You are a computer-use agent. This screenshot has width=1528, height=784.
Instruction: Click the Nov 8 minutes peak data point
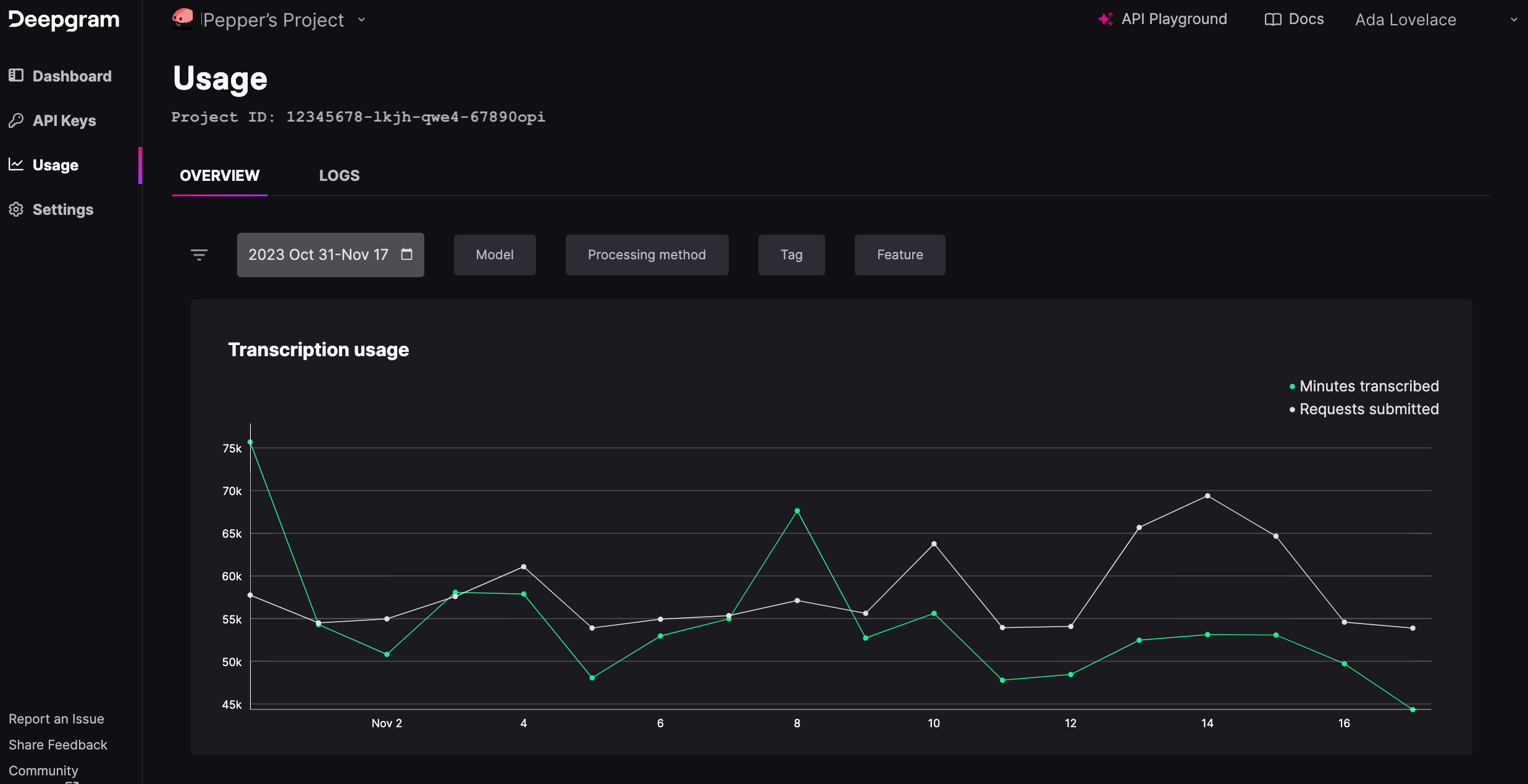pyautogui.click(x=797, y=511)
